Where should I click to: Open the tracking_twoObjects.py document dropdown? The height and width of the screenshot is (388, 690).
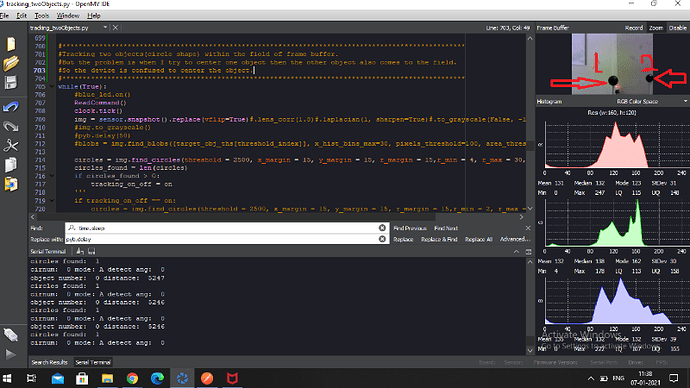105,28
